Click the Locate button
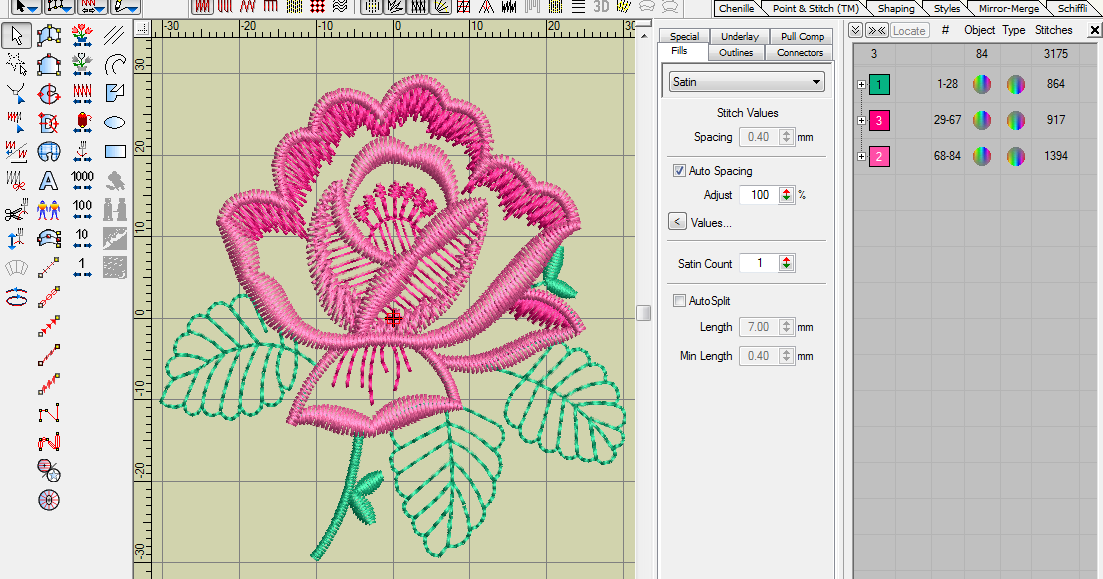Image resolution: width=1103 pixels, height=579 pixels. pos(909,30)
